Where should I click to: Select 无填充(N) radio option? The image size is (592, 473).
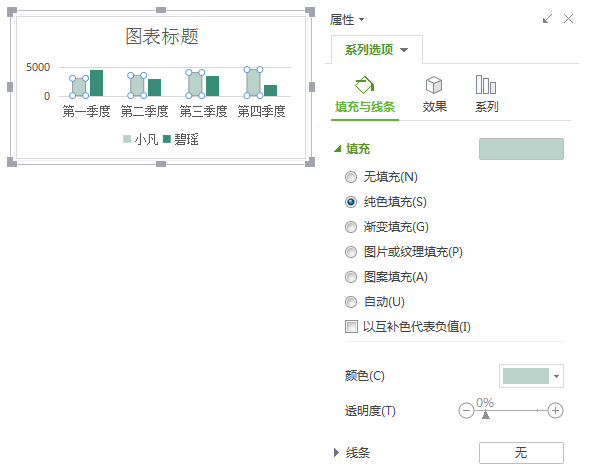[x=351, y=177]
